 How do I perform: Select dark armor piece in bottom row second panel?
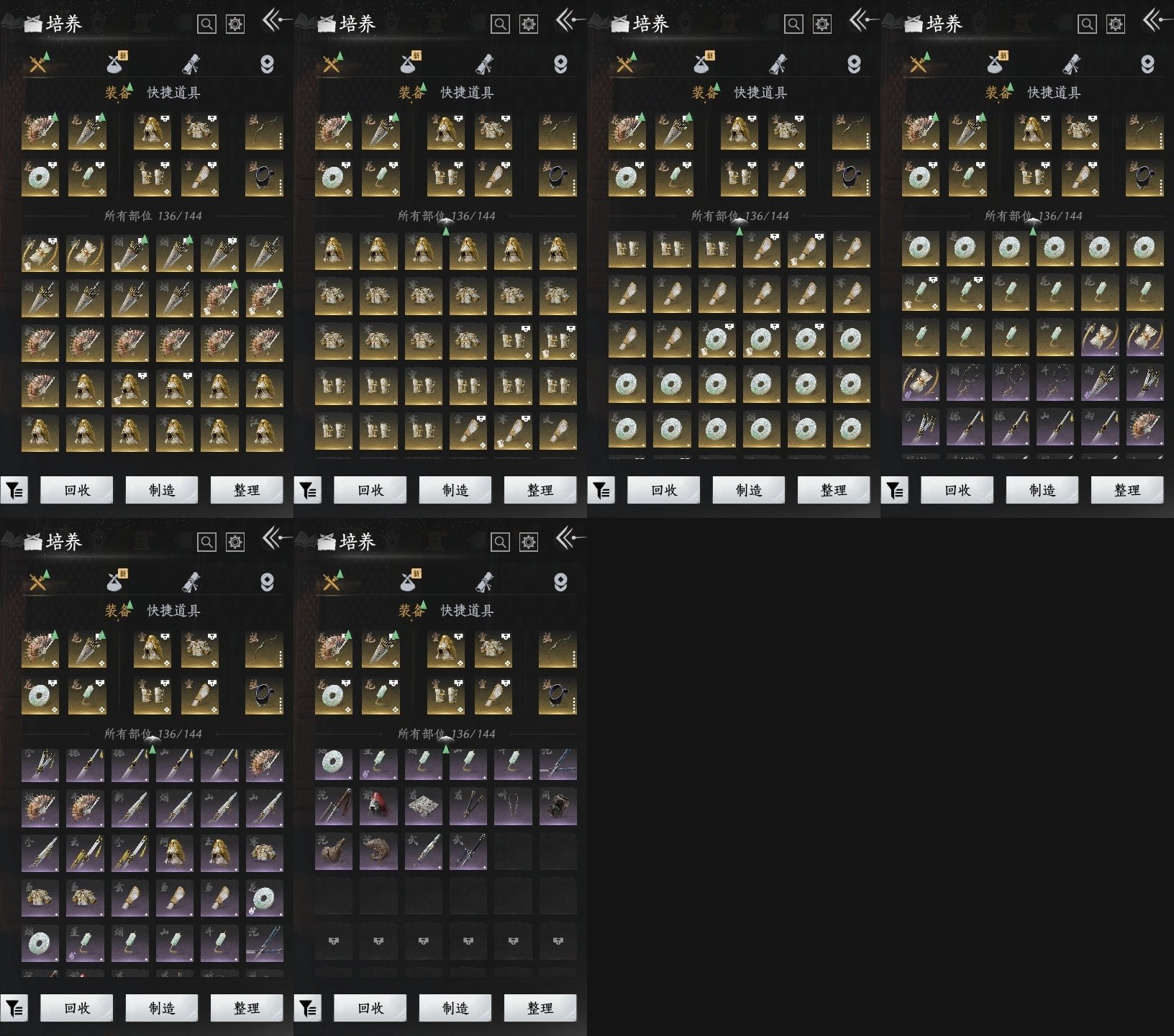coord(558,806)
